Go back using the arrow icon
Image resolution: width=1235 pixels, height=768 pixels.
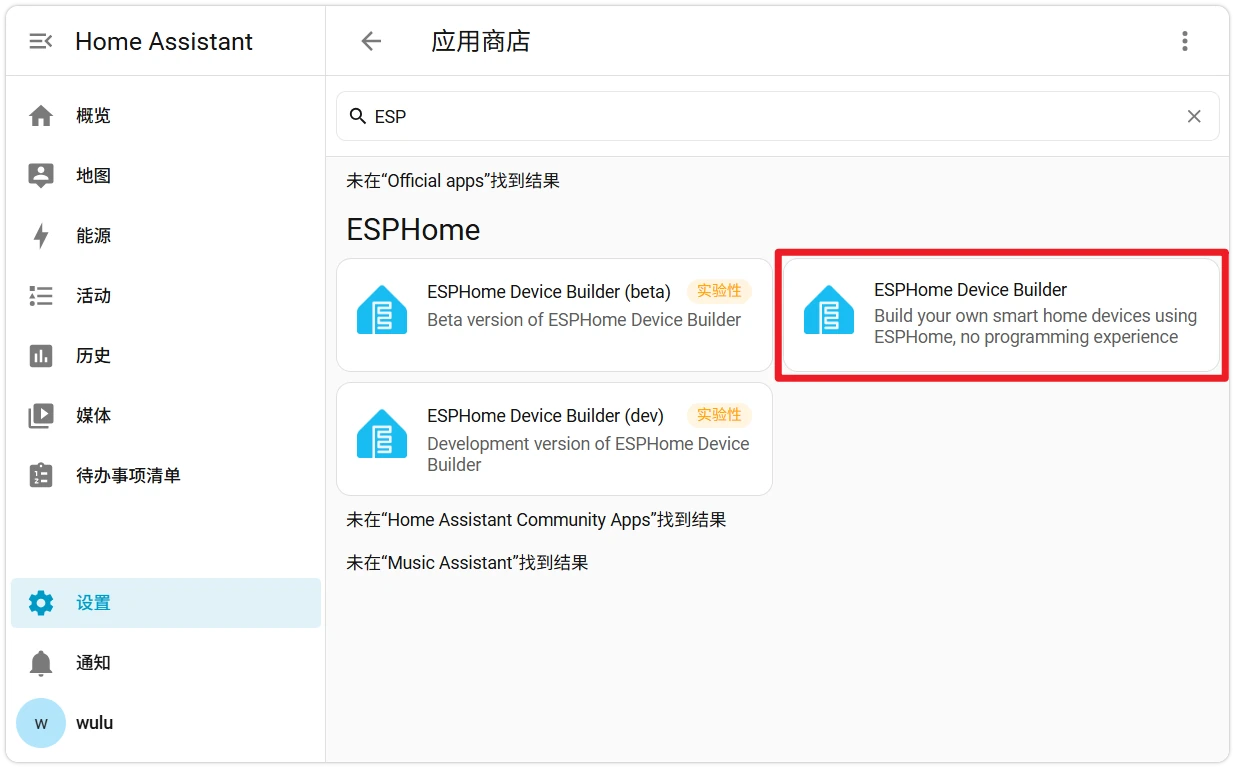371,41
